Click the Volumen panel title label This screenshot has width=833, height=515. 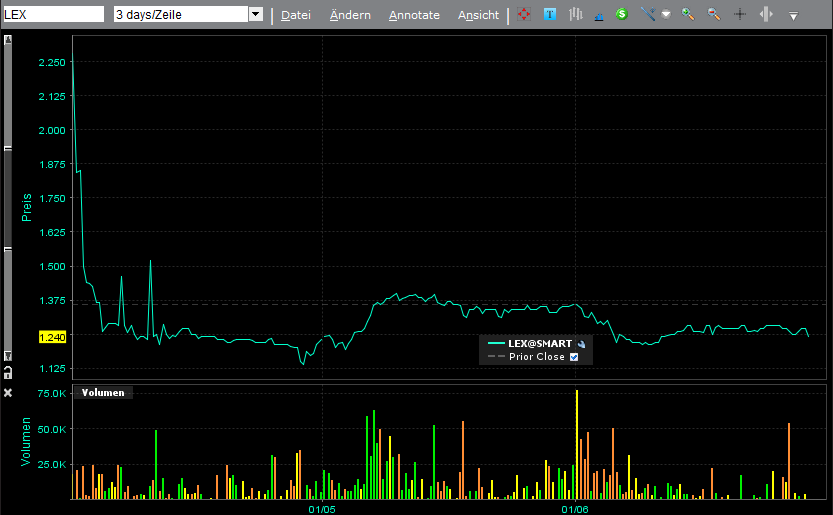pos(103,393)
